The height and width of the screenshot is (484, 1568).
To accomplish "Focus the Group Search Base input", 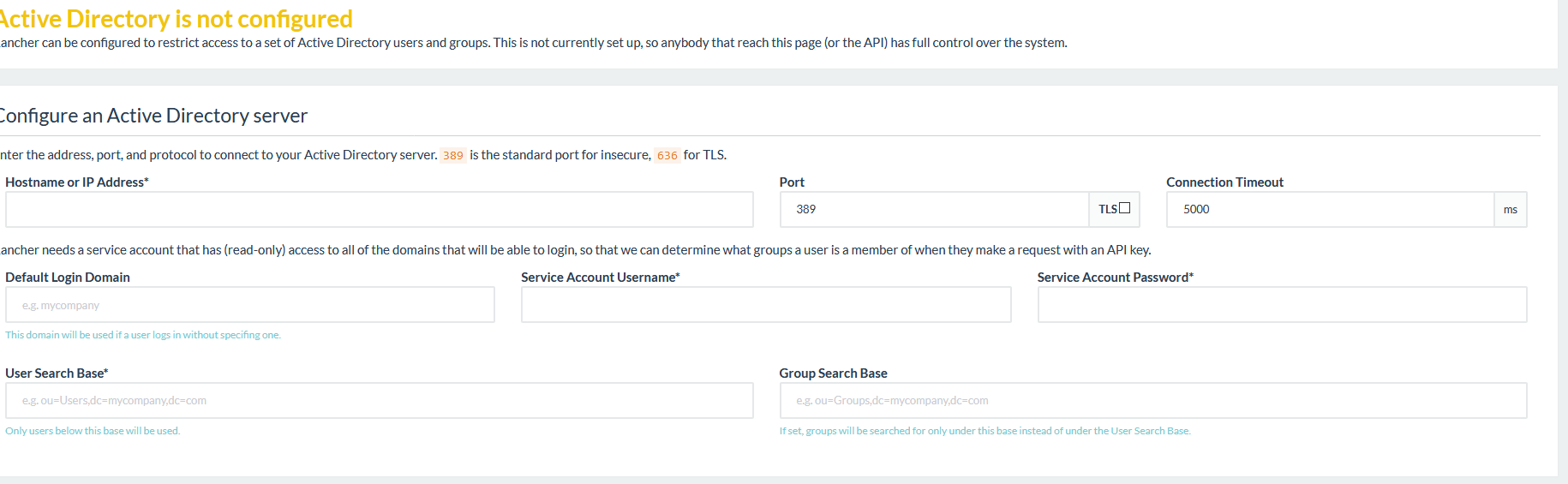I will 1153,400.
